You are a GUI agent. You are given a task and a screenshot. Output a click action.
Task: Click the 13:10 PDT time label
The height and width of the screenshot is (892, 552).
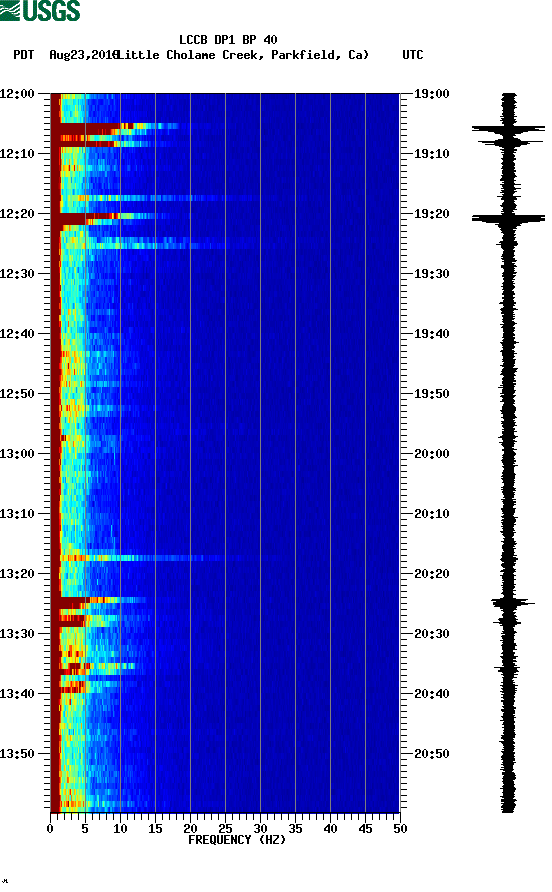17,514
